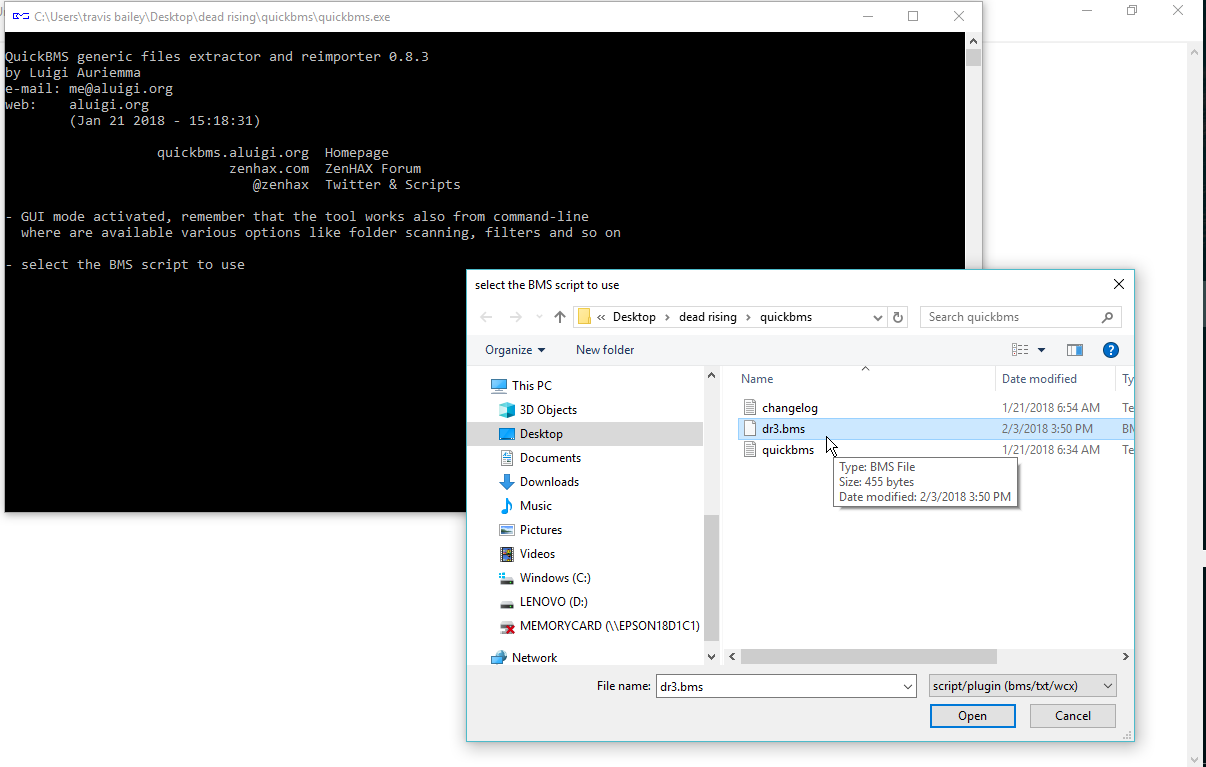This screenshot has width=1206, height=767.
Task: Click the quickbms console window icon
Action: pyautogui.click(x=20, y=16)
